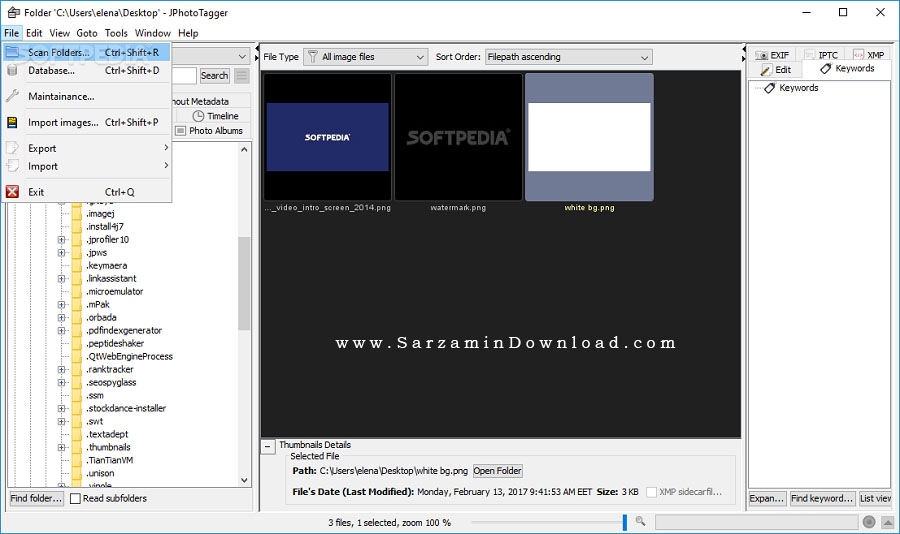Open the Window menu
This screenshot has width=900, height=534.
[153, 33]
